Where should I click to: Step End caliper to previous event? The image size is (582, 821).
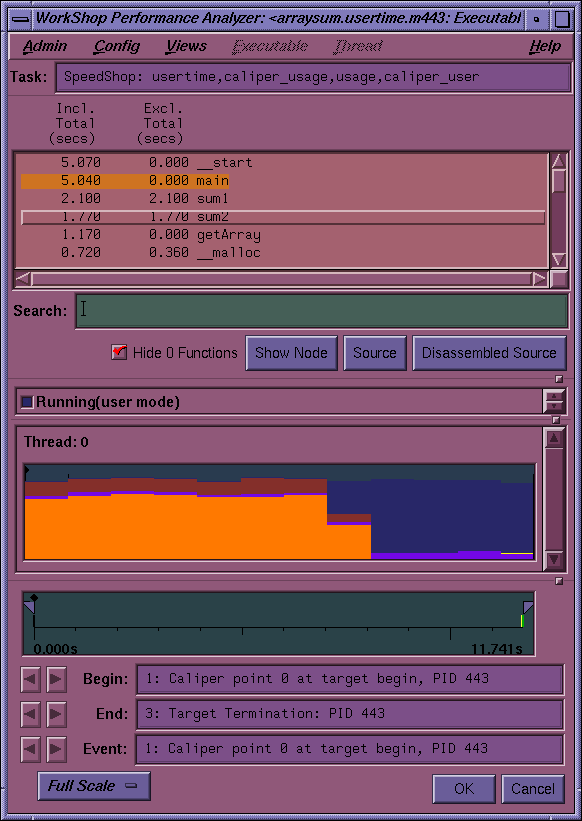coord(30,714)
